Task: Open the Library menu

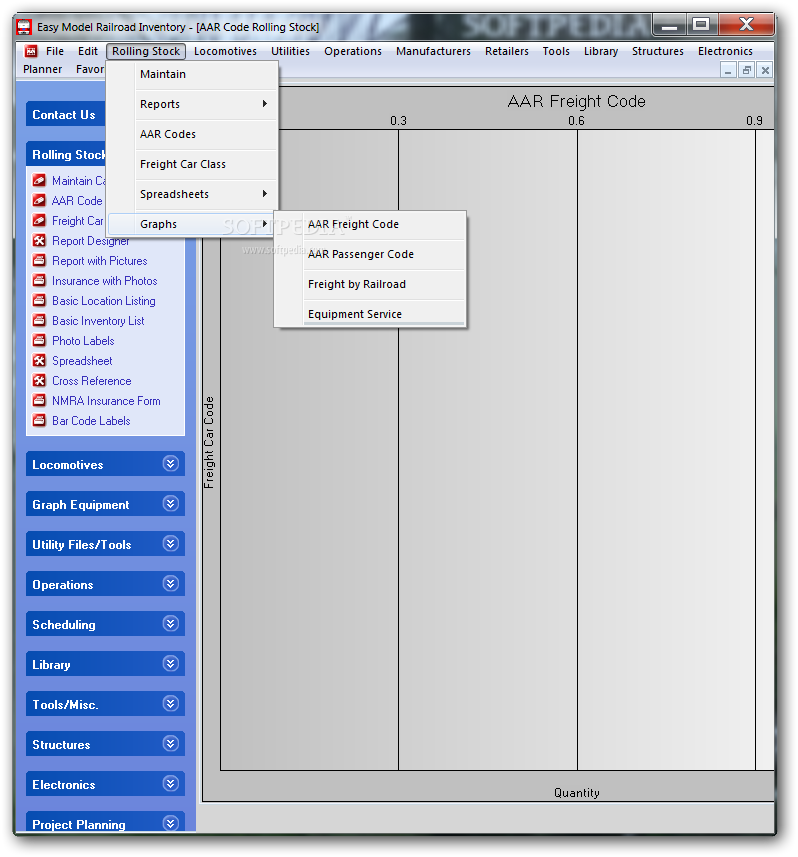Action: 601,51
